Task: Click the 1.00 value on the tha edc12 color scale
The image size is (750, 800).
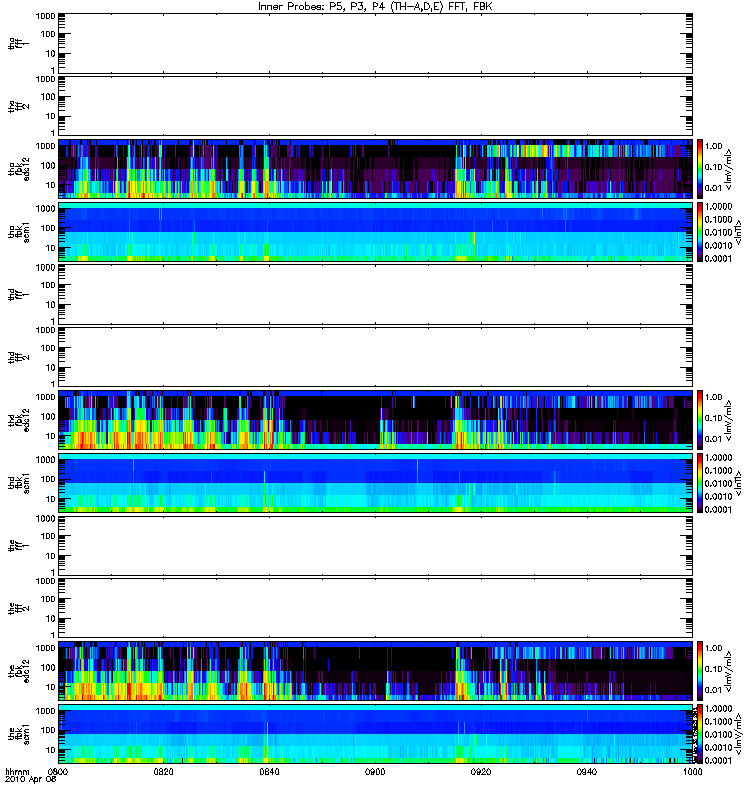Action: (x=713, y=146)
